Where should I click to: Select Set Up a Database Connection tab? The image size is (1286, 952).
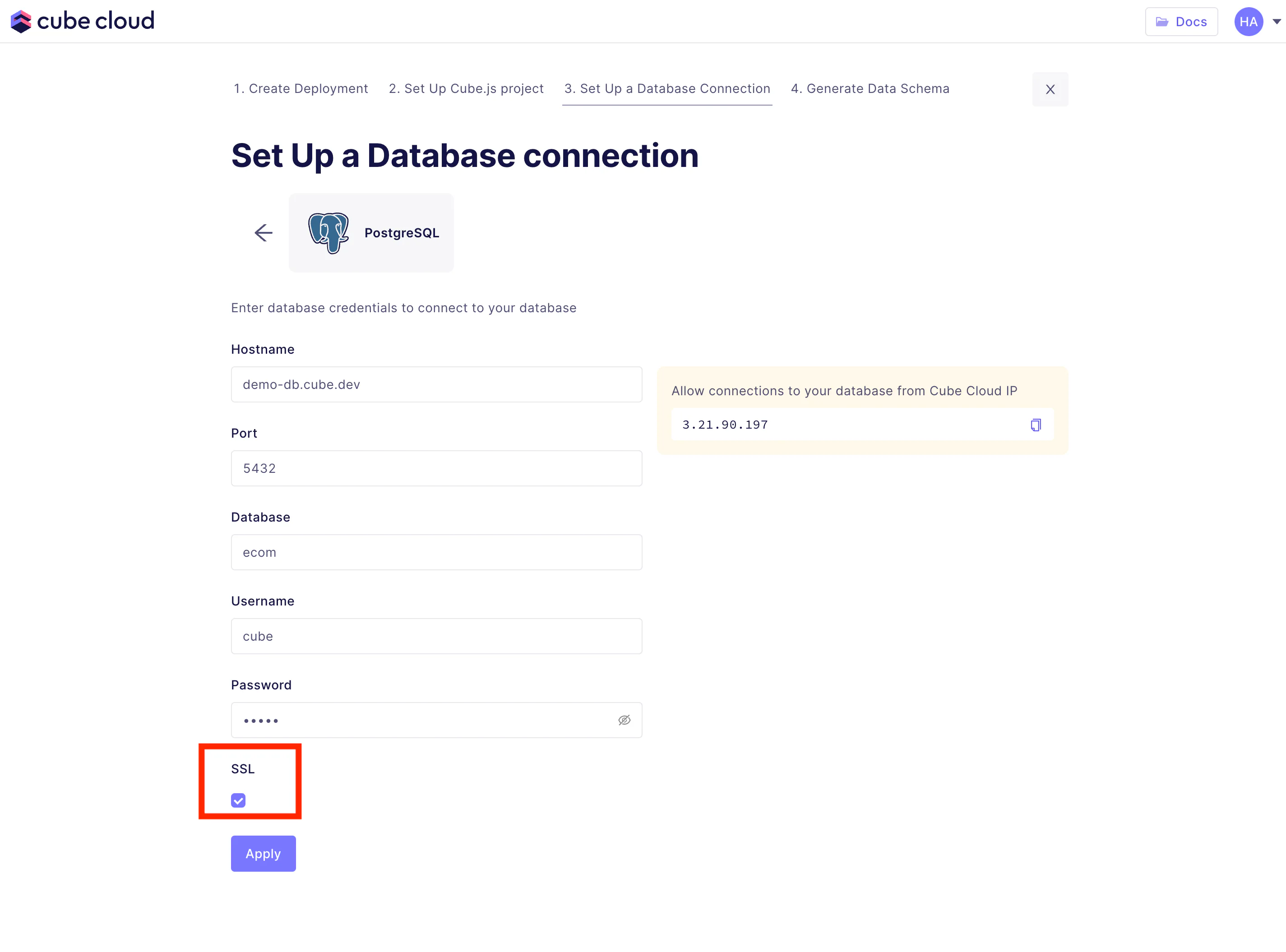[666, 89]
